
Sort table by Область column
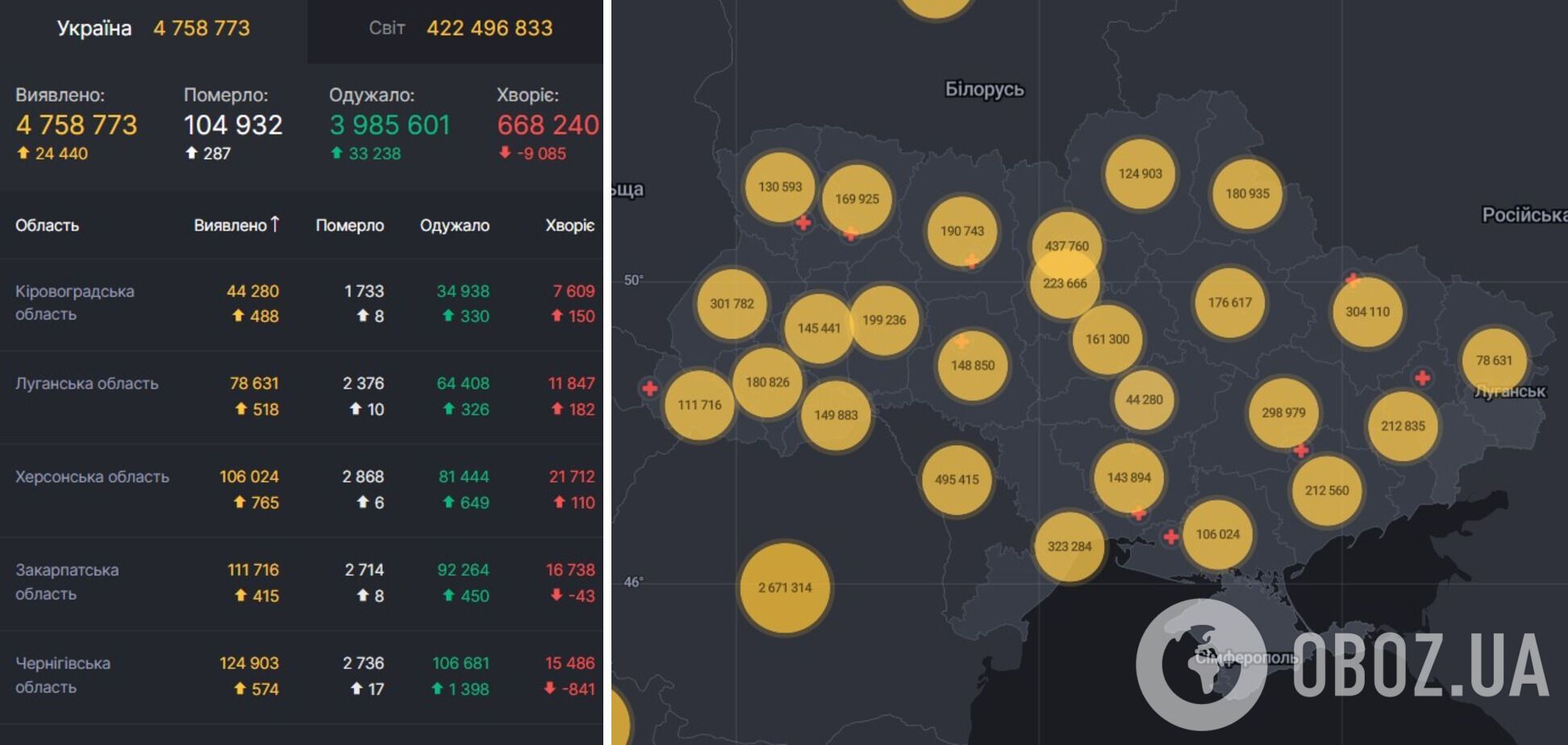click(47, 226)
